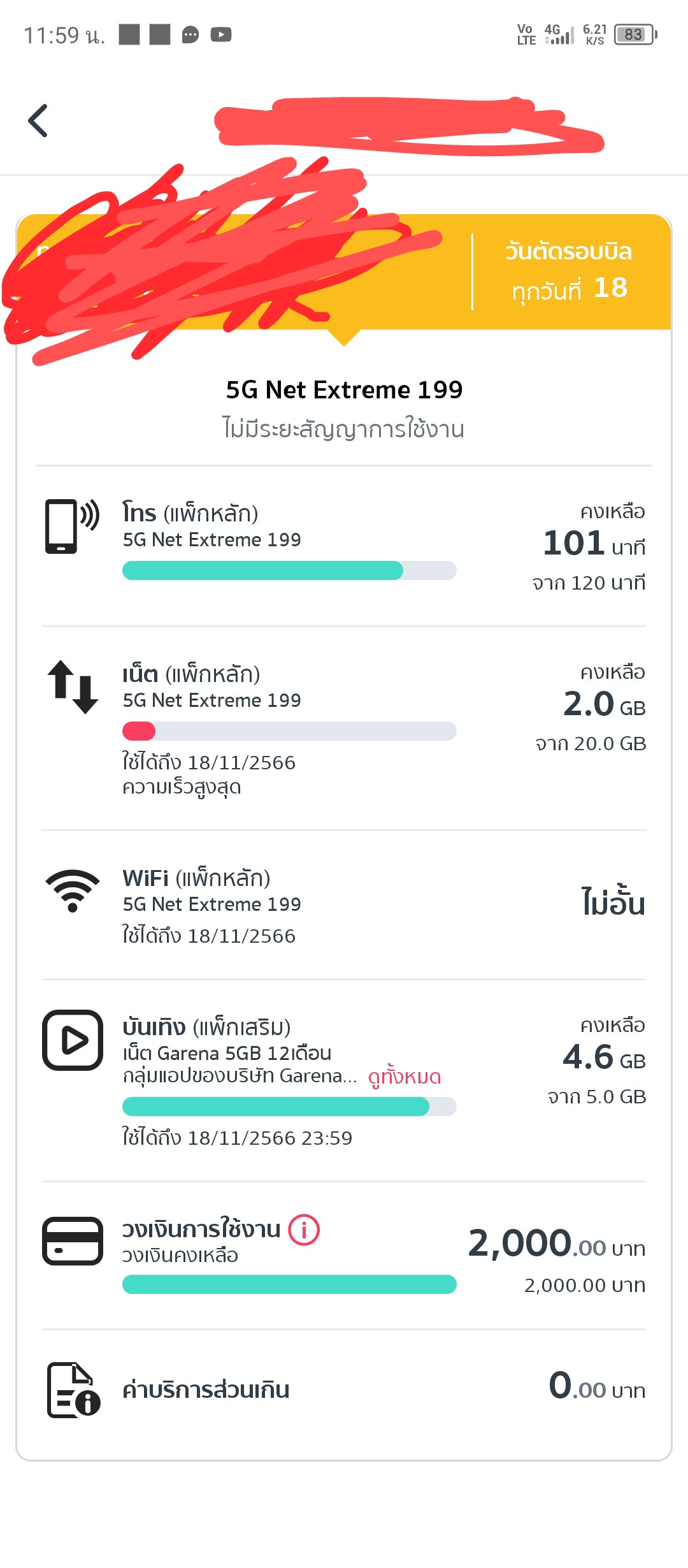Open the "ค่าบริการส่วนเกิน" excess charges row
Image resolution: width=688 pixels, height=1568 pixels.
pos(344,1390)
